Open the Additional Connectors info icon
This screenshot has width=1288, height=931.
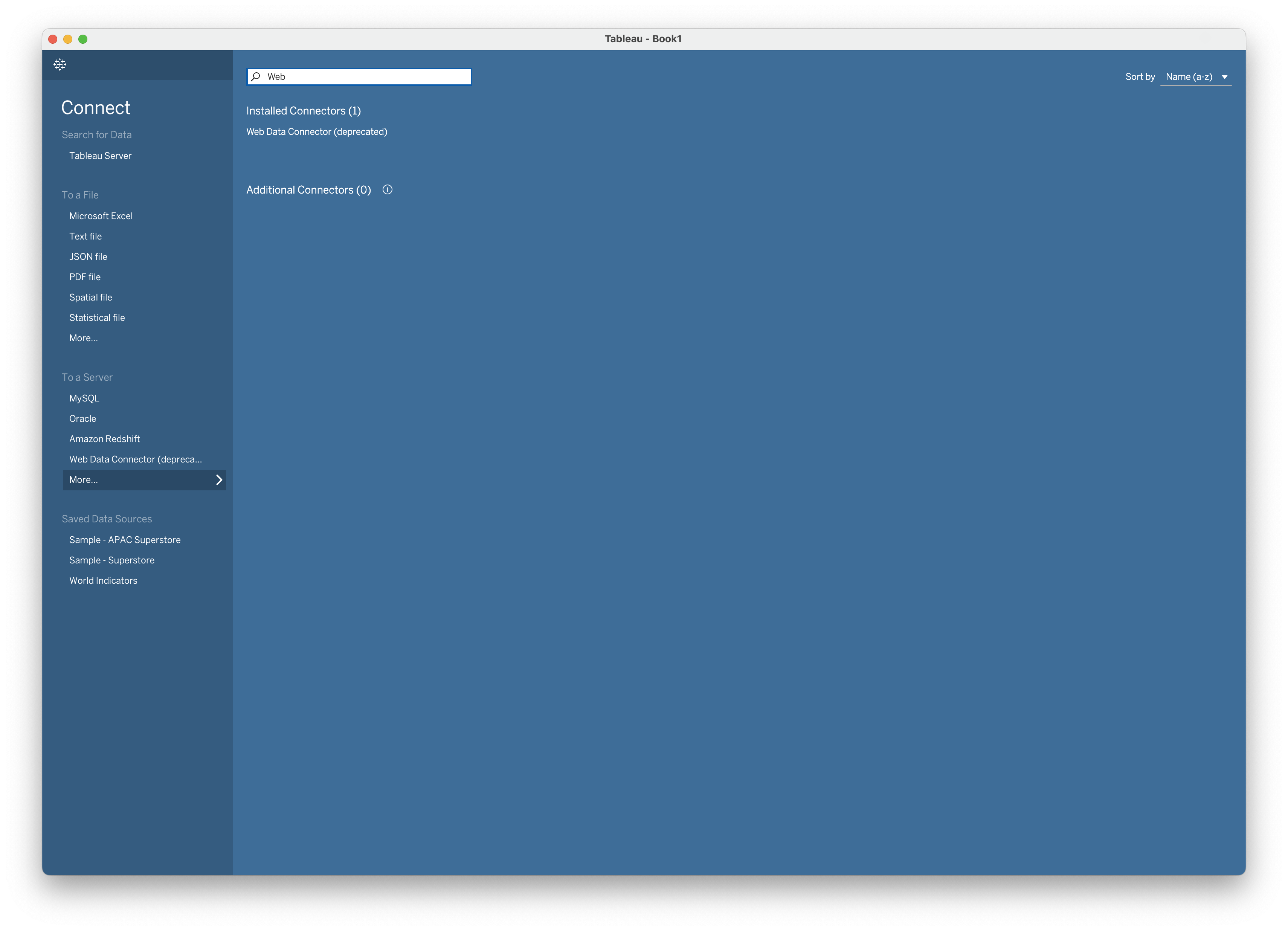387,190
